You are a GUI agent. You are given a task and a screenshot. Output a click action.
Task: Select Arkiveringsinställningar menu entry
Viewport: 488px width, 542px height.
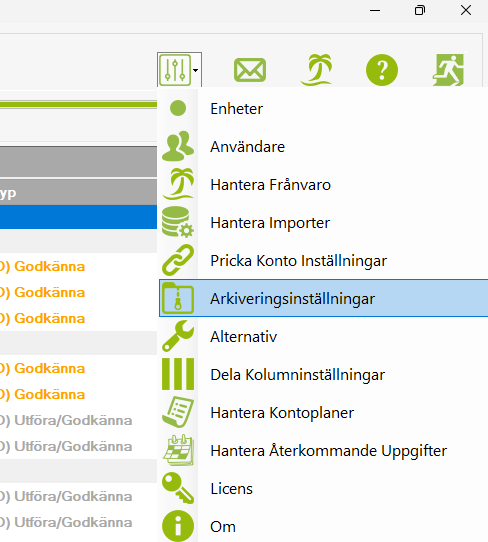(x=323, y=298)
